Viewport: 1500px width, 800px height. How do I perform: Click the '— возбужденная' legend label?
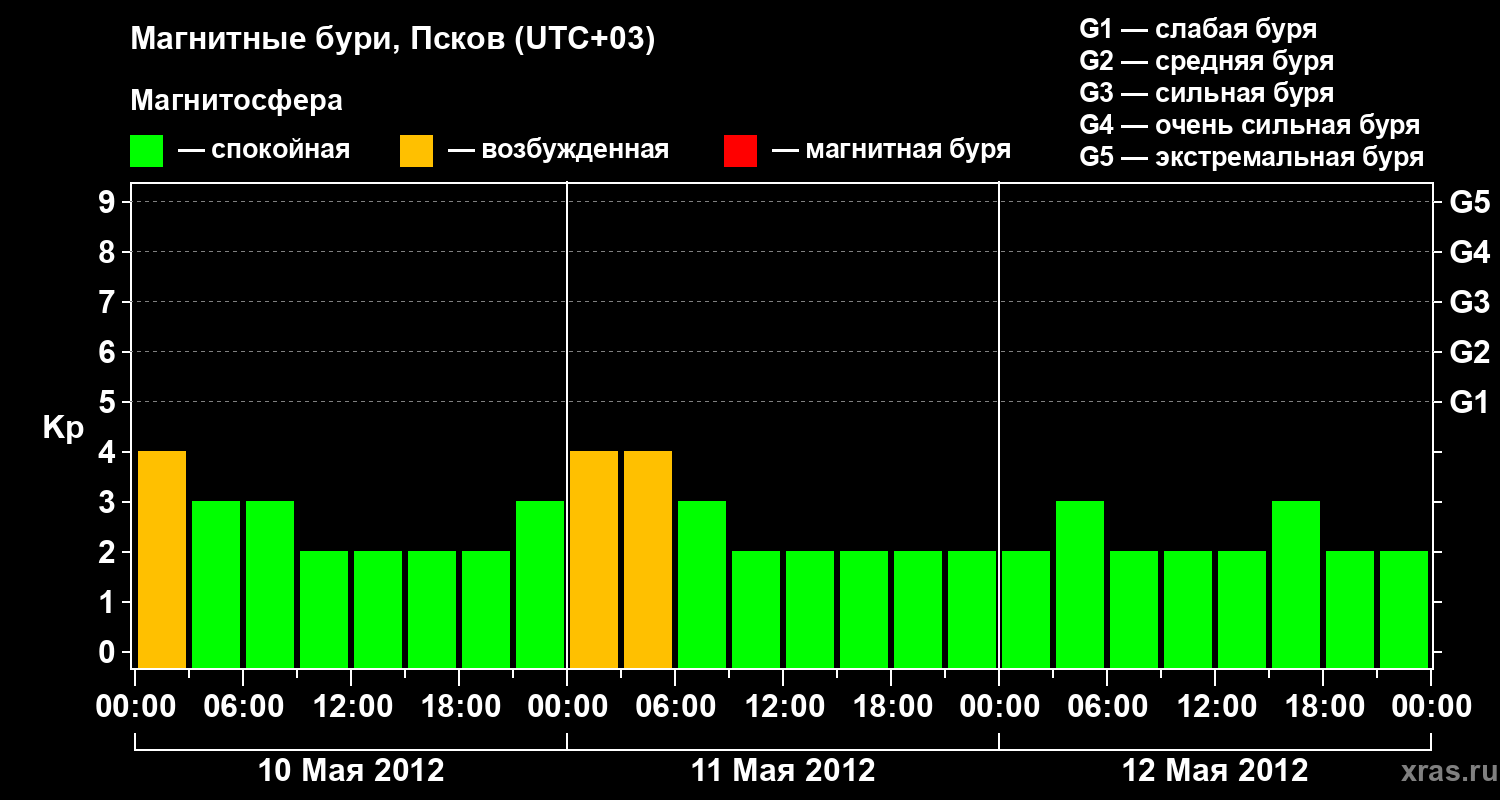coord(558,151)
